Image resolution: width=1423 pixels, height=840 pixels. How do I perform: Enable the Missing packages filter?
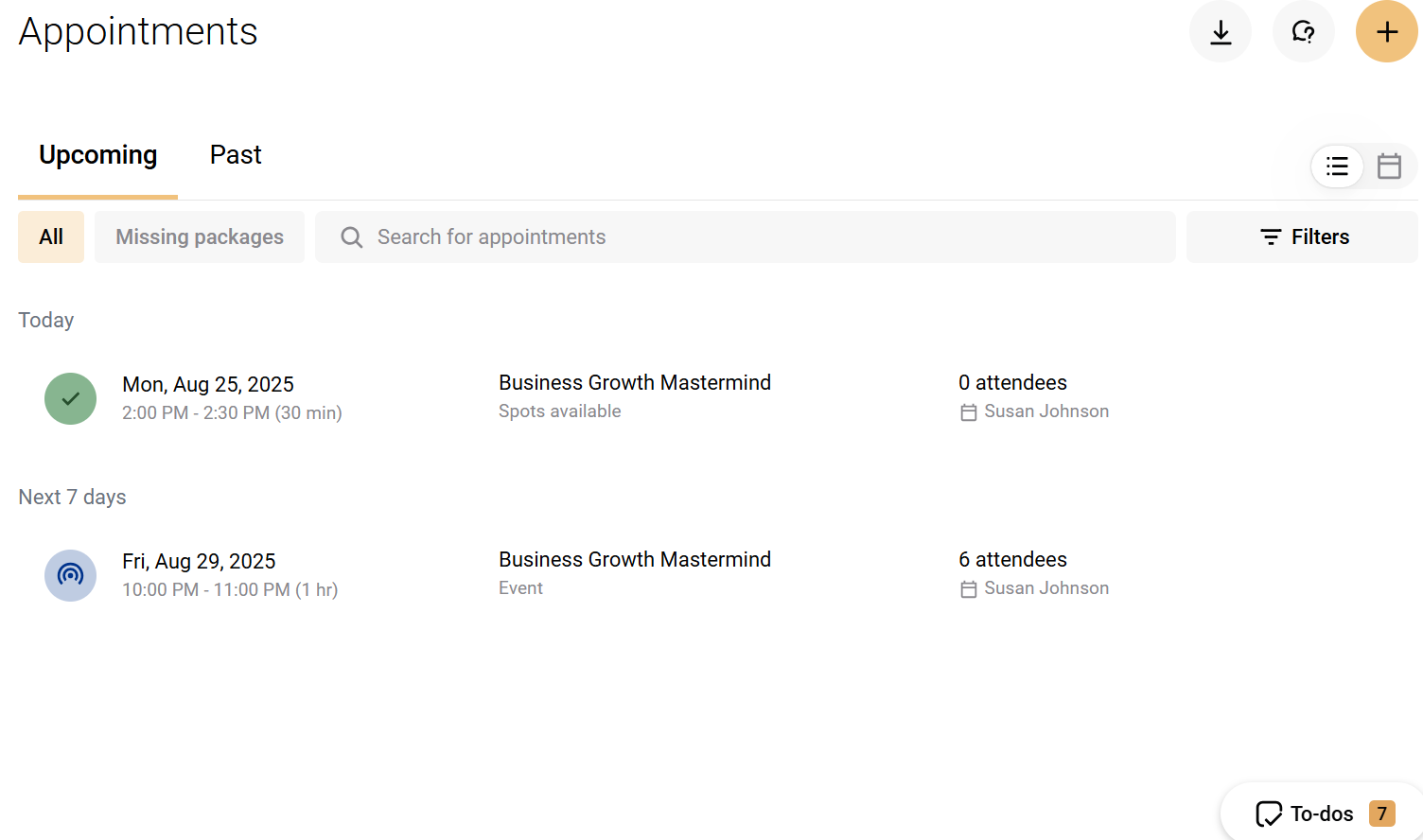tap(199, 236)
